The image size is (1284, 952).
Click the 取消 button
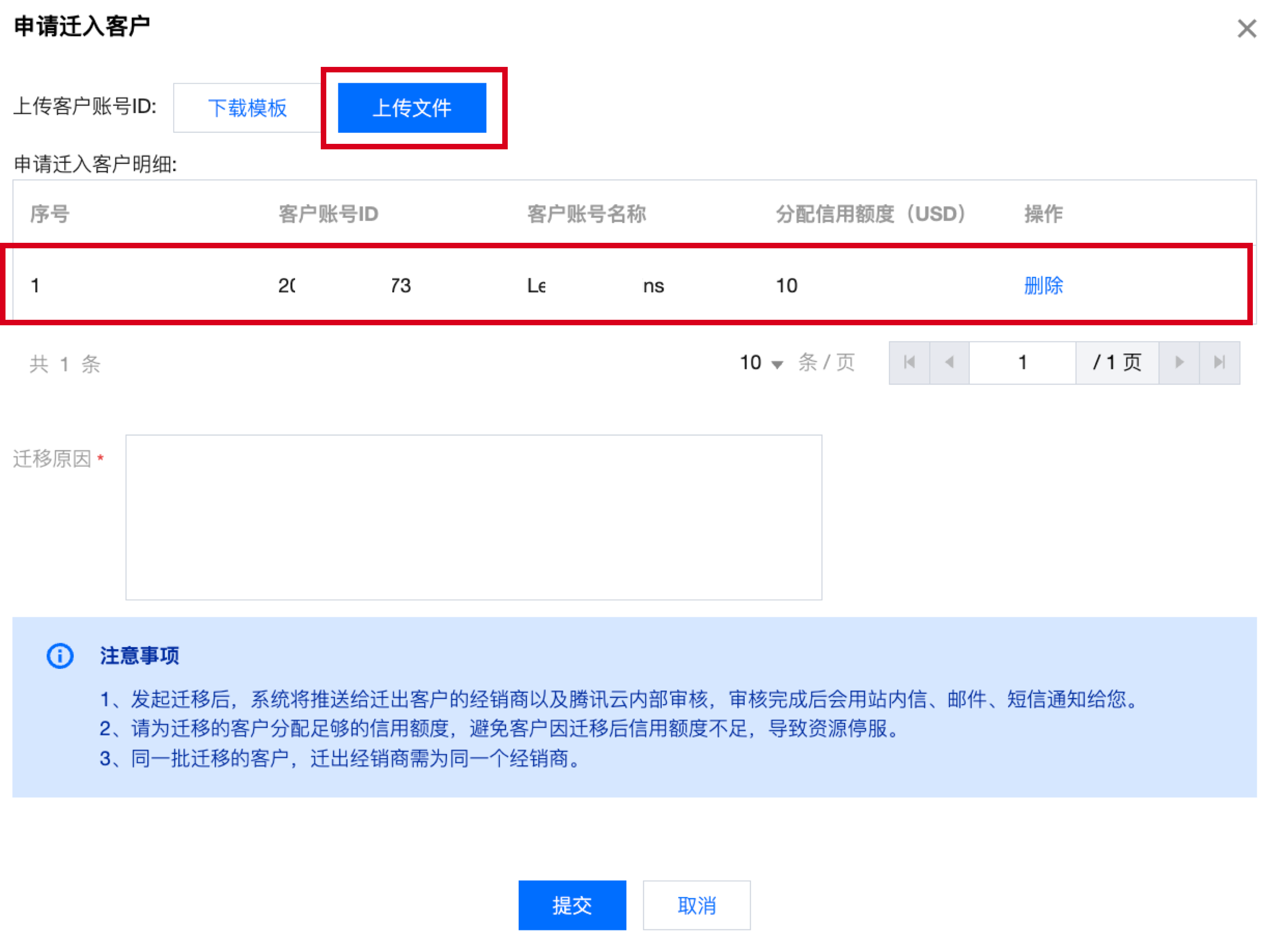696,905
